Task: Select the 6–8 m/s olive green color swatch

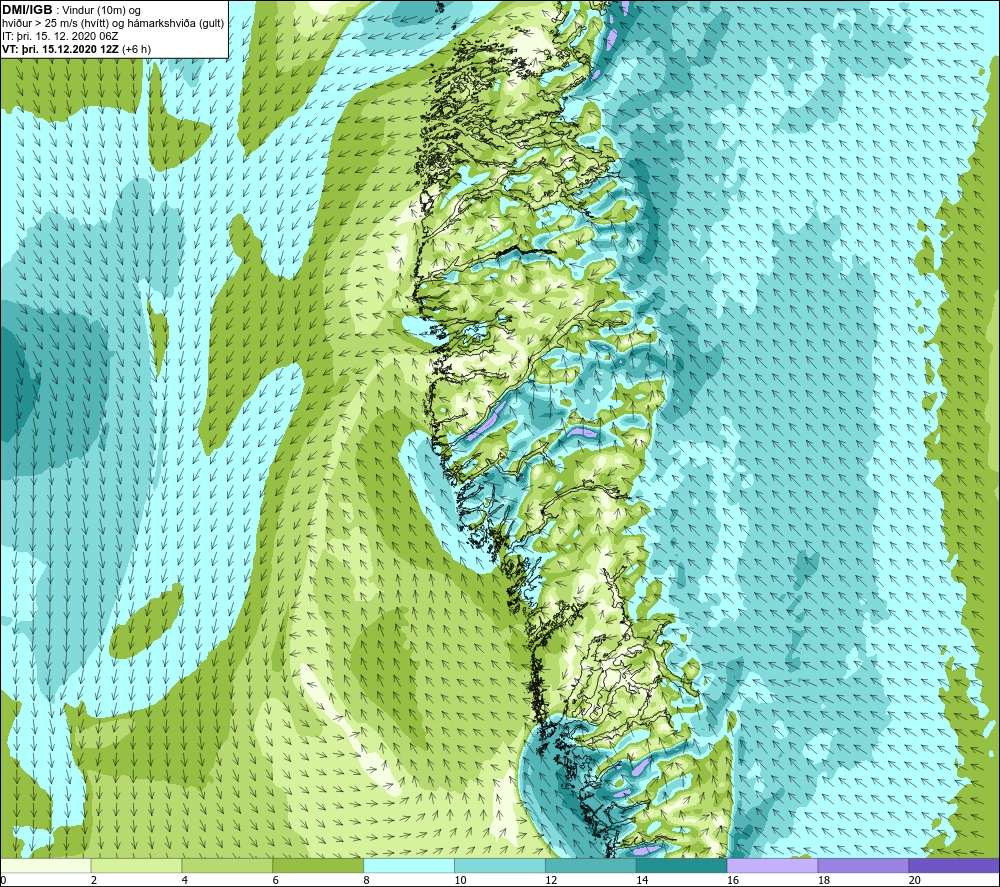Action: point(318,865)
